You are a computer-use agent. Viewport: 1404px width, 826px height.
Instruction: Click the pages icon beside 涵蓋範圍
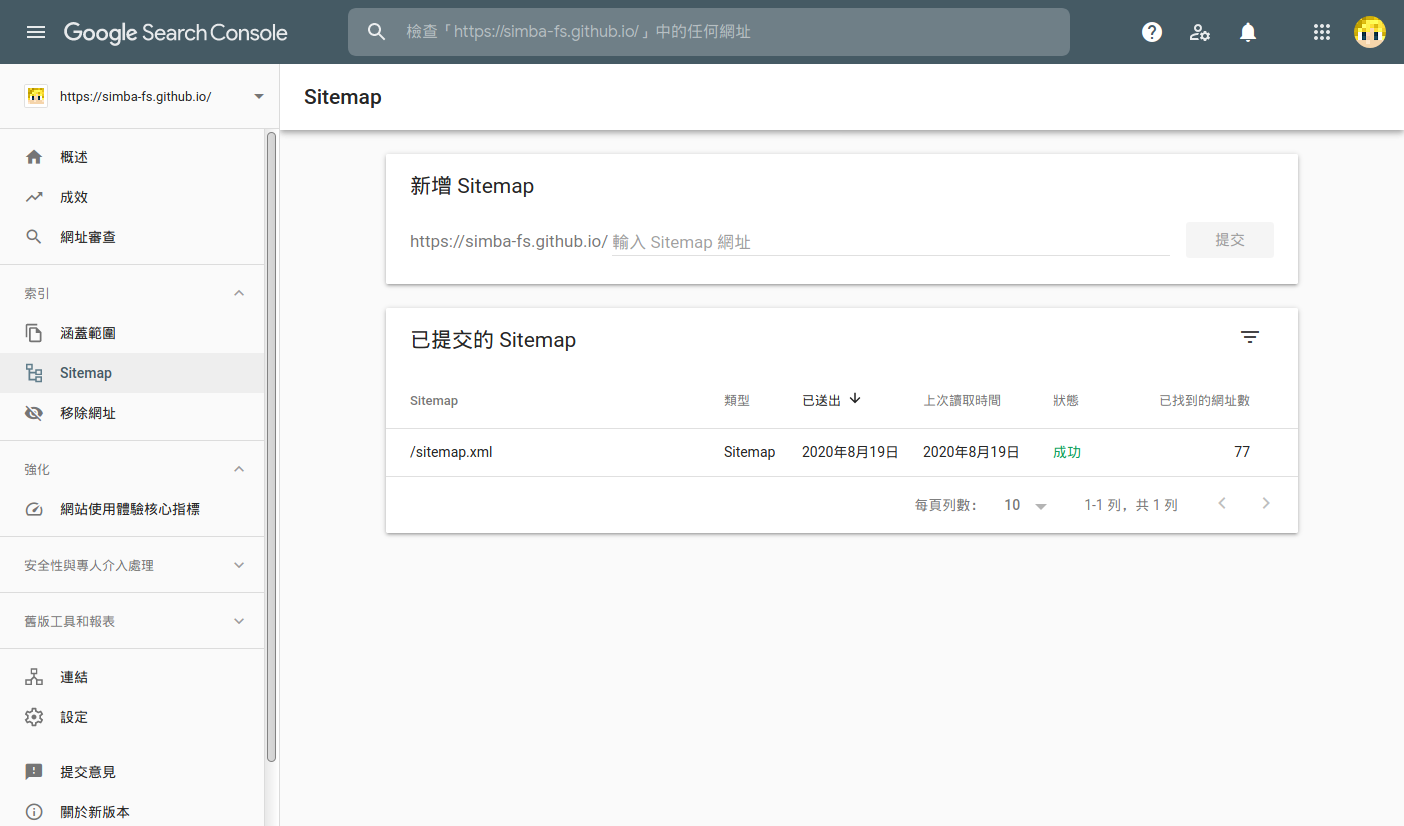click(x=34, y=333)
